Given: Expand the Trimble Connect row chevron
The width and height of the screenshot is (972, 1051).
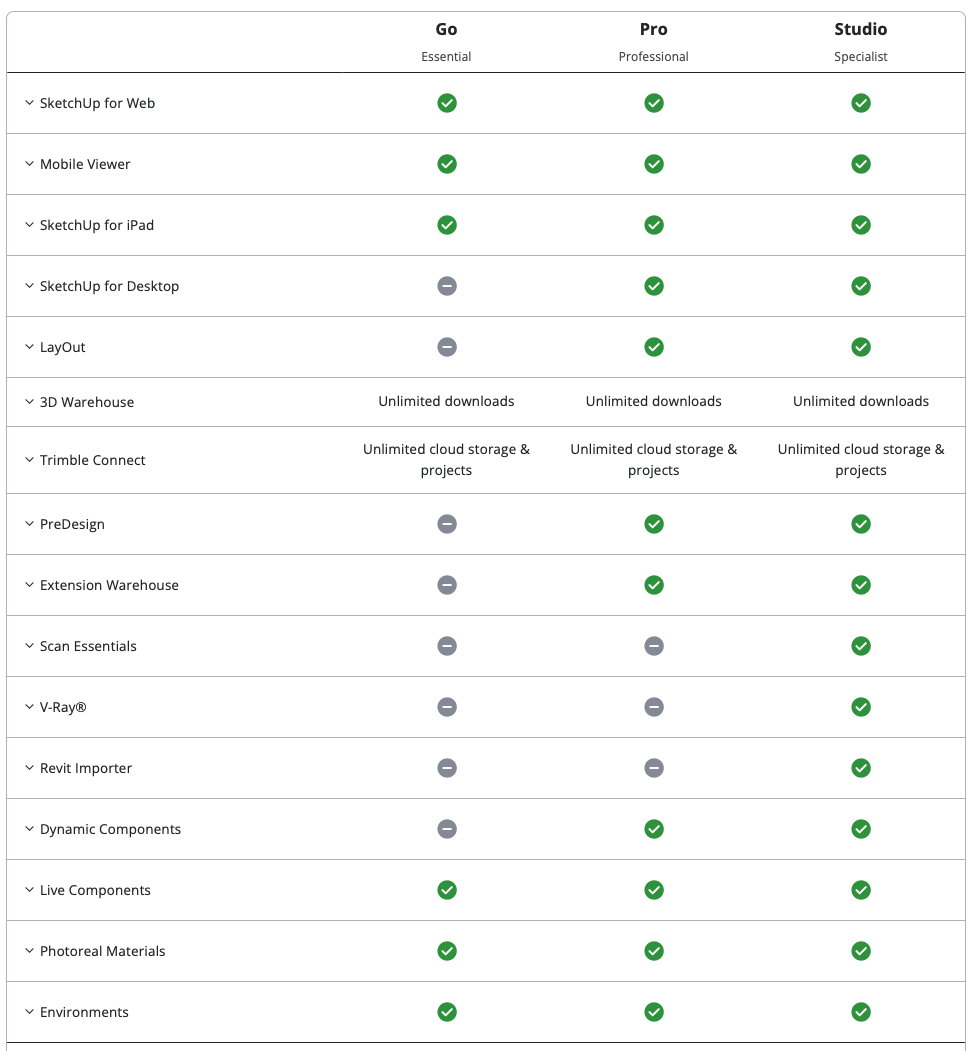Looking at the screenshot, I should [x=29, y=460].
